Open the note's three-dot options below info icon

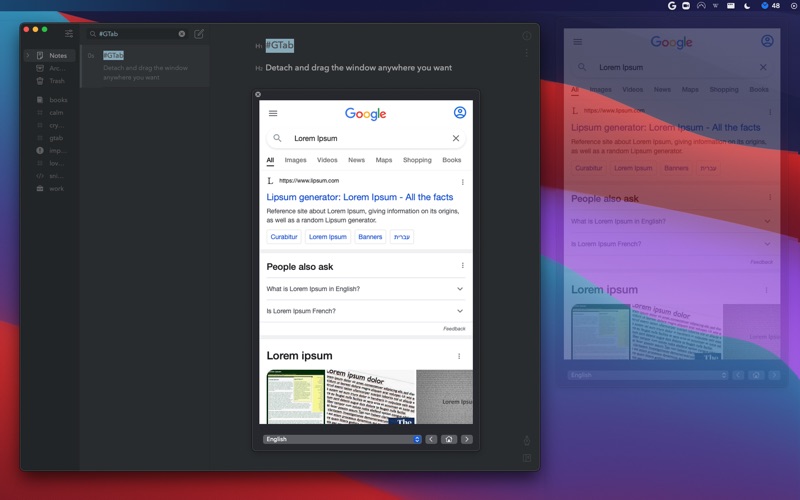tap(527, 53)
